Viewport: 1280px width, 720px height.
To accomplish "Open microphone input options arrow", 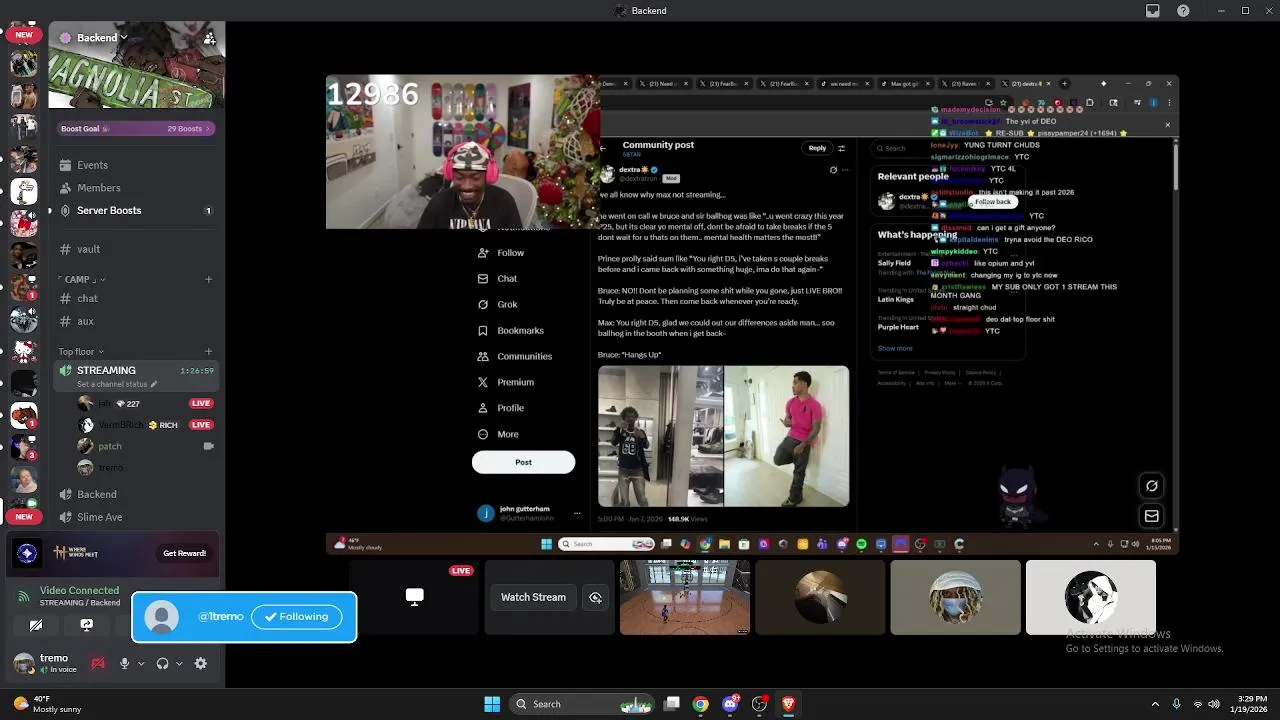I will (x=141, y=663).
